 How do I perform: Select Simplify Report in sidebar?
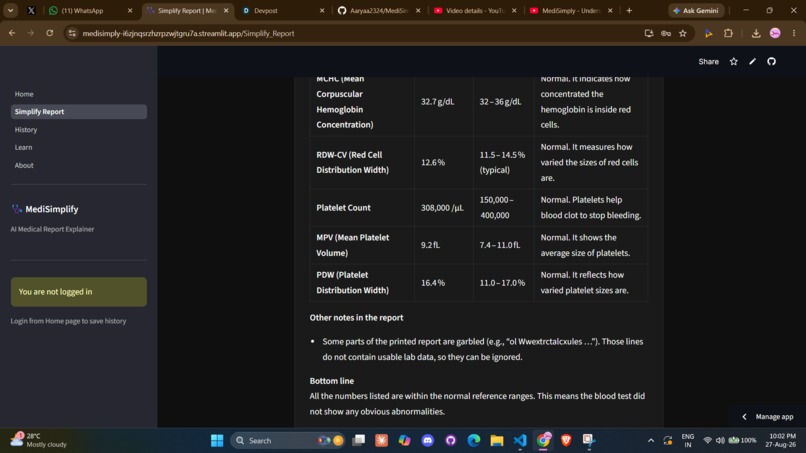pos(79,112)
